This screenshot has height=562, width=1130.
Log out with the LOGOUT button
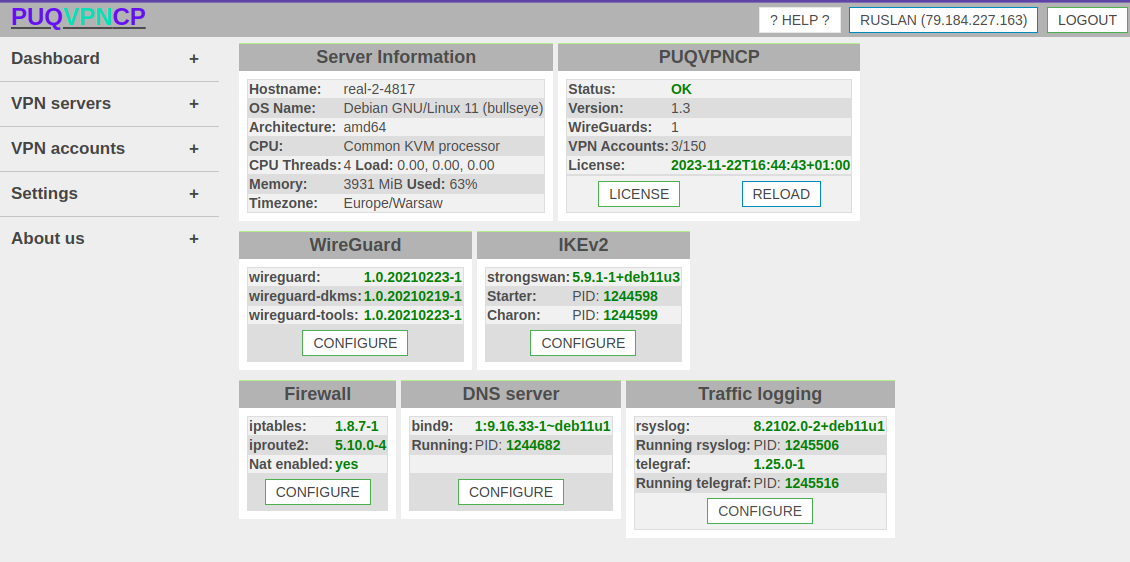click(1087, 20)
